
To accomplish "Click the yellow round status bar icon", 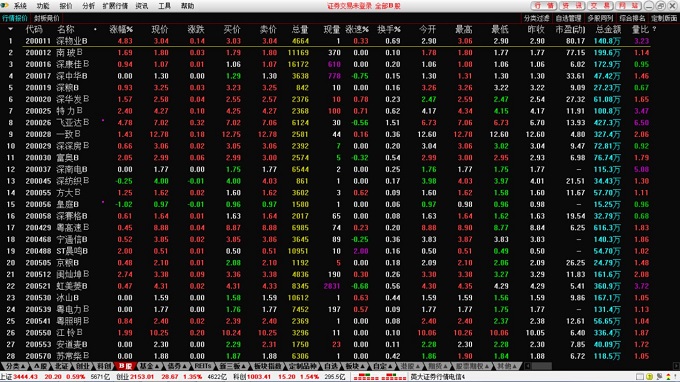I will (x=649, y=376).
